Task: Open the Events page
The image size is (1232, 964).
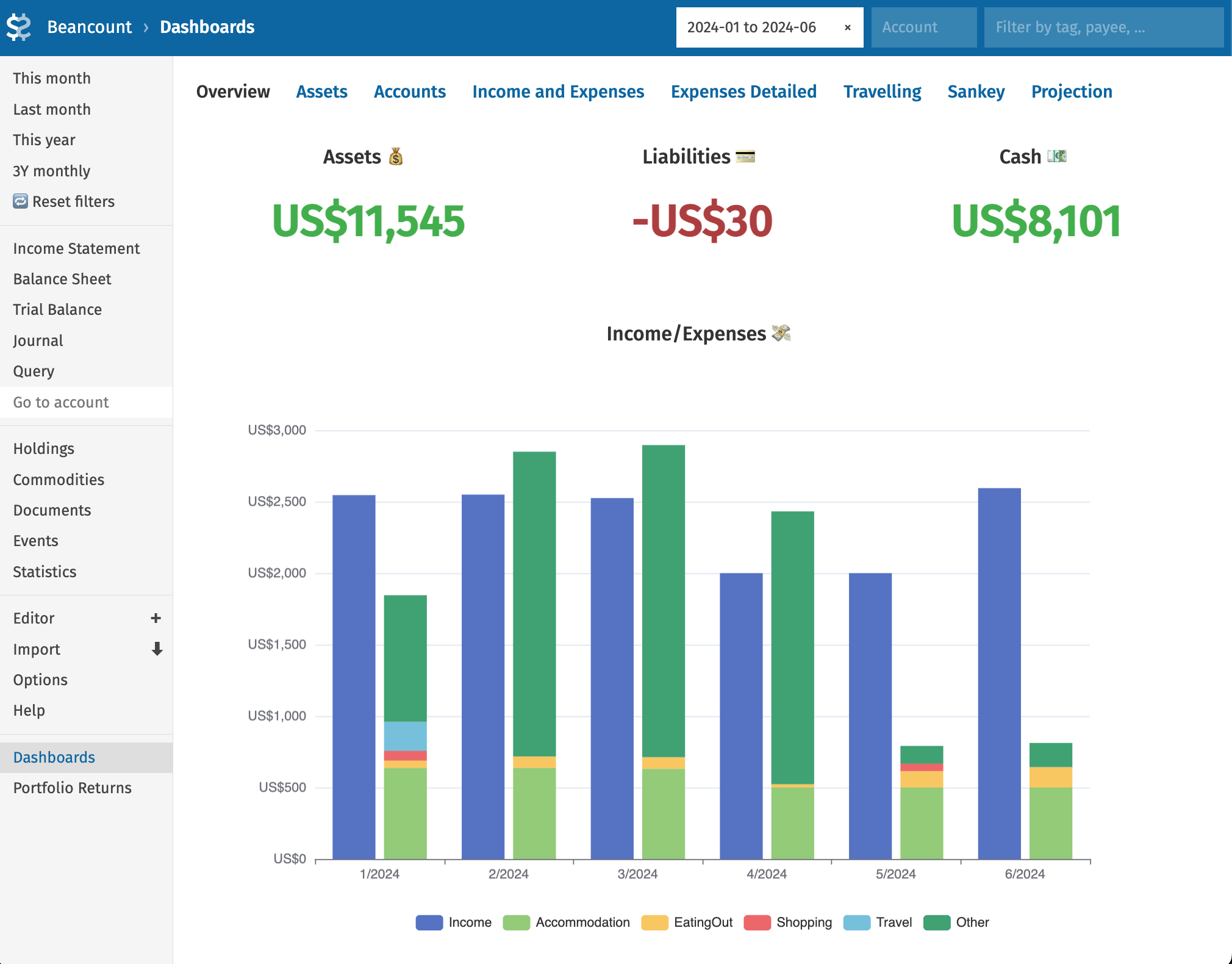Action: pos(86,541)
